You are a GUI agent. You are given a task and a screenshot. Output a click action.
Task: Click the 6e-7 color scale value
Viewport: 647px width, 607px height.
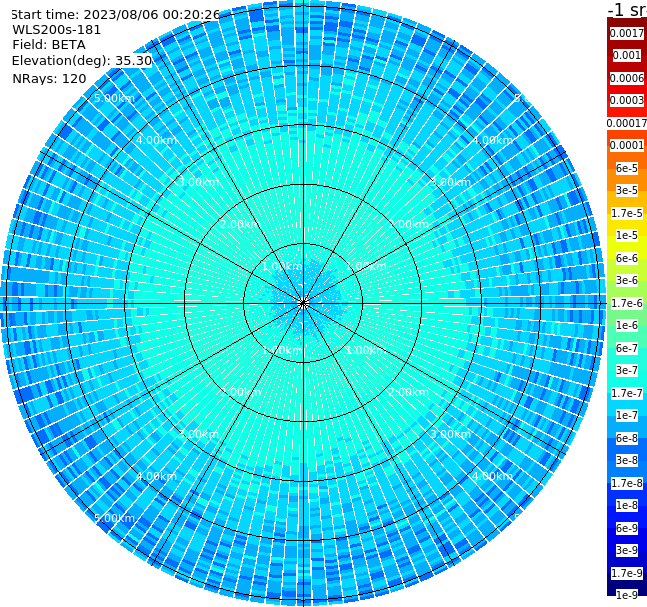click(627, 348)
